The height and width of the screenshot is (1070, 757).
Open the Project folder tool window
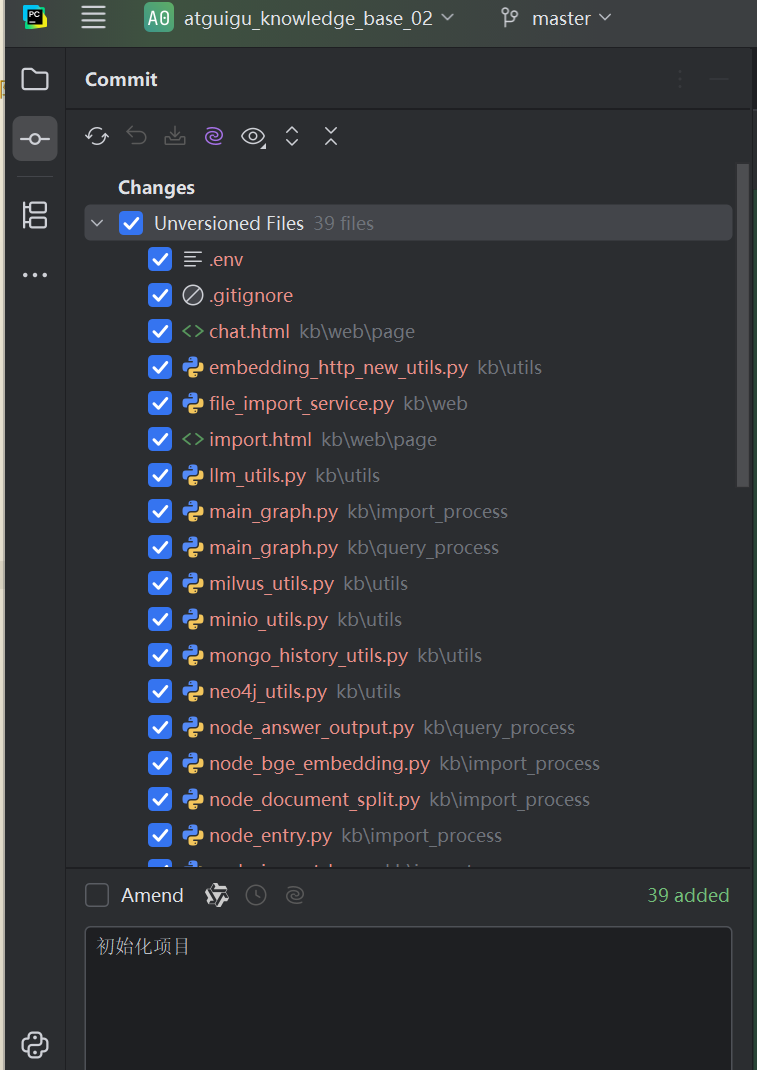point(35,79)
